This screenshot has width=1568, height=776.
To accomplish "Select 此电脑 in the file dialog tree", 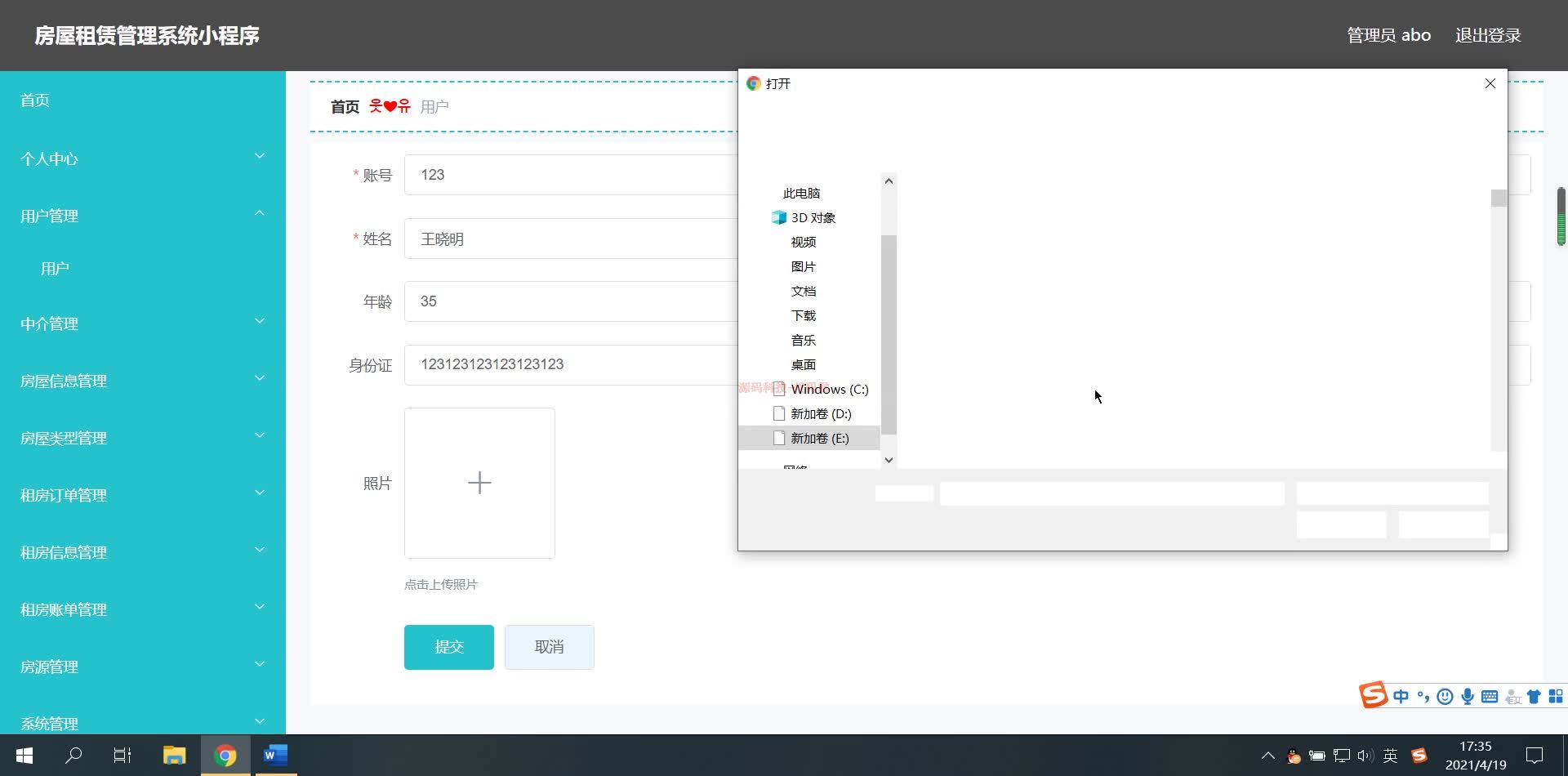I will 801,193.
